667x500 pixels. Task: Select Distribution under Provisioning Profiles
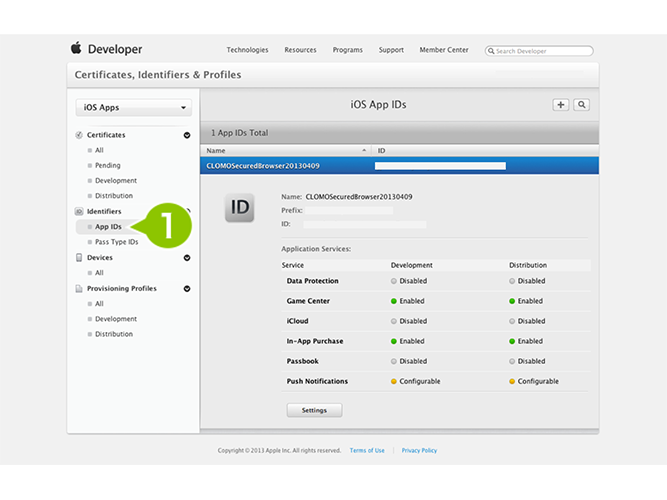(114, 334)
